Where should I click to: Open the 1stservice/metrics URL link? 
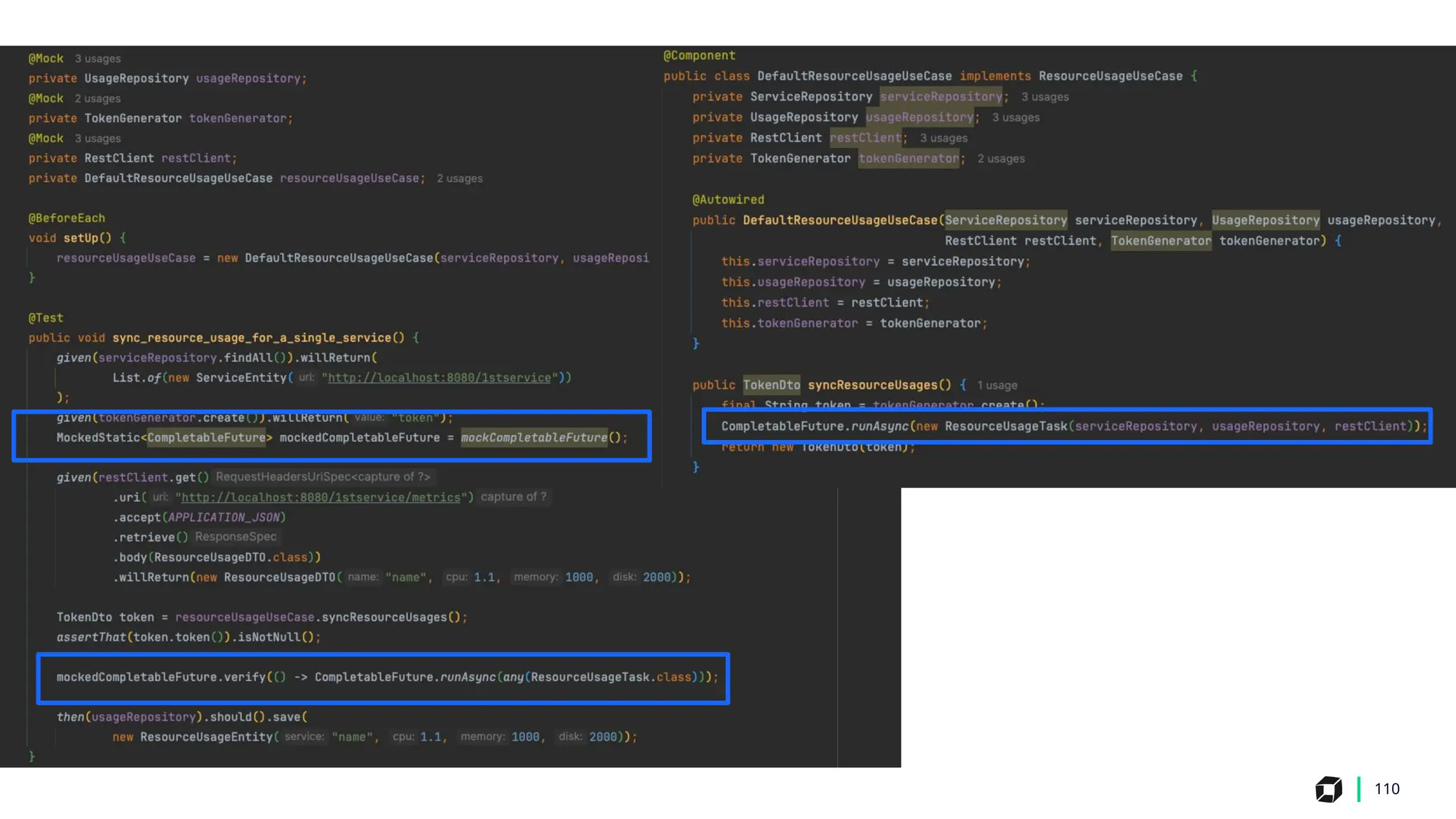321,498
